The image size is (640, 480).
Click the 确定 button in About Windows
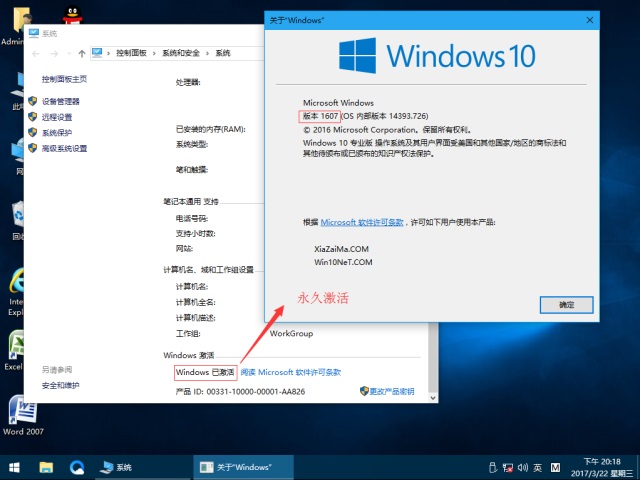point(566,303)
